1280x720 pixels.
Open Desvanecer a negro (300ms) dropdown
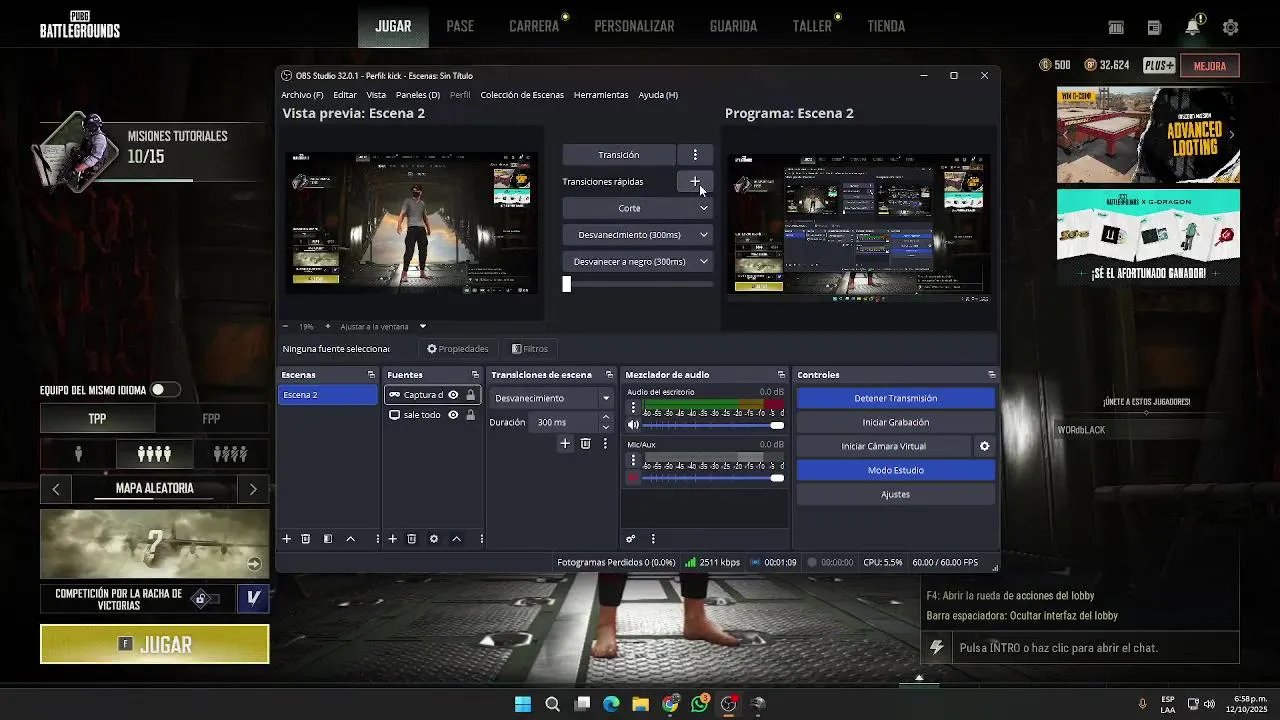pyautogui.click(x=638, y=262)
